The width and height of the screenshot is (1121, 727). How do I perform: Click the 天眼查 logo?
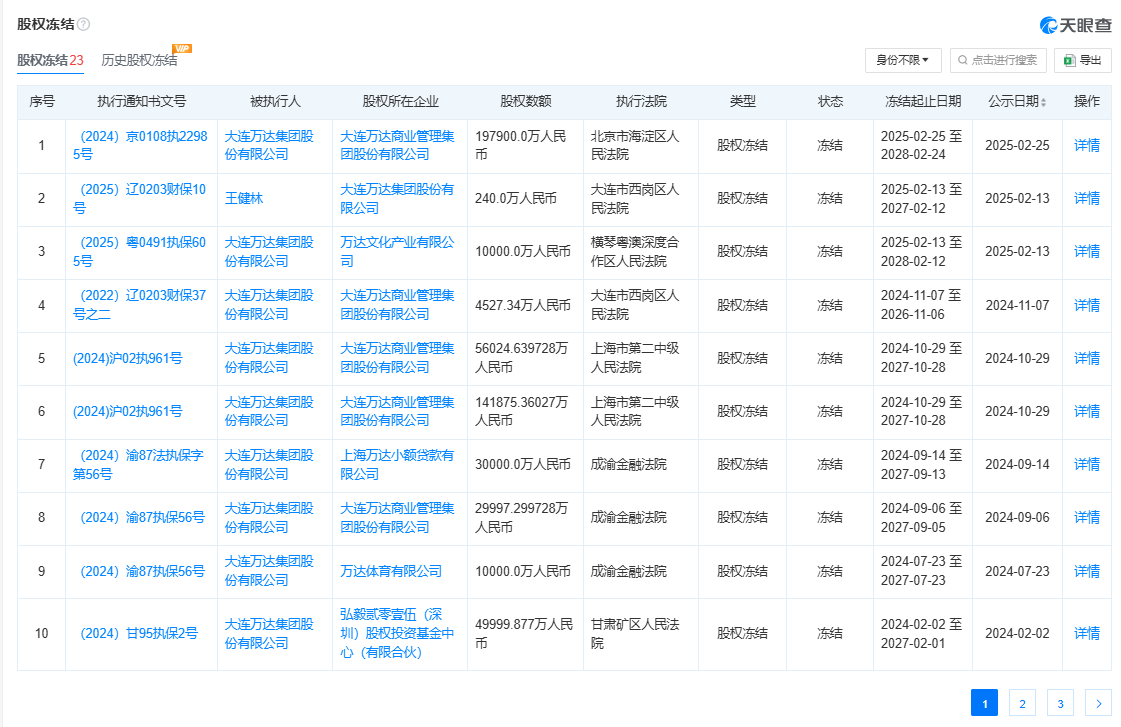point(1075,25)
